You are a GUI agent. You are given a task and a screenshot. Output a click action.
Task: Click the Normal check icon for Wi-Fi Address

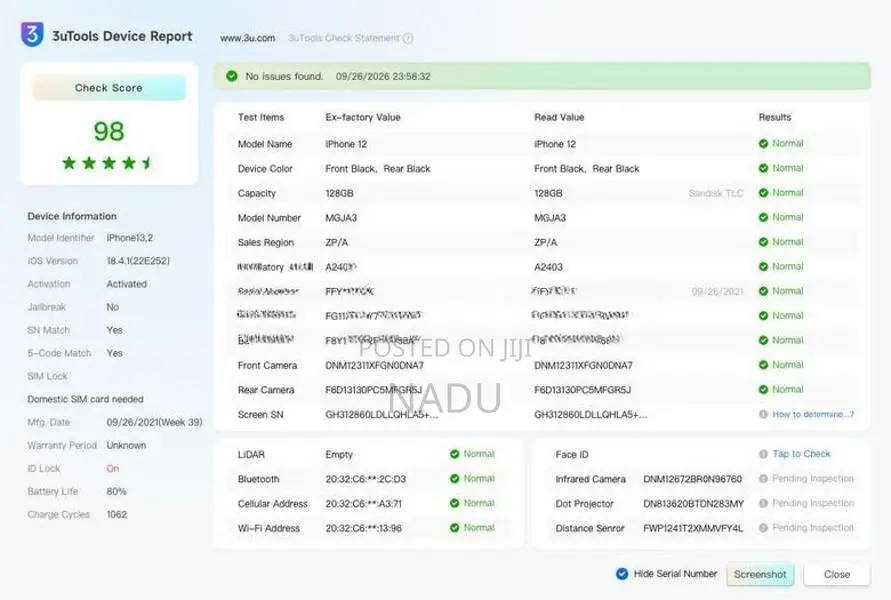pos(454,528)
